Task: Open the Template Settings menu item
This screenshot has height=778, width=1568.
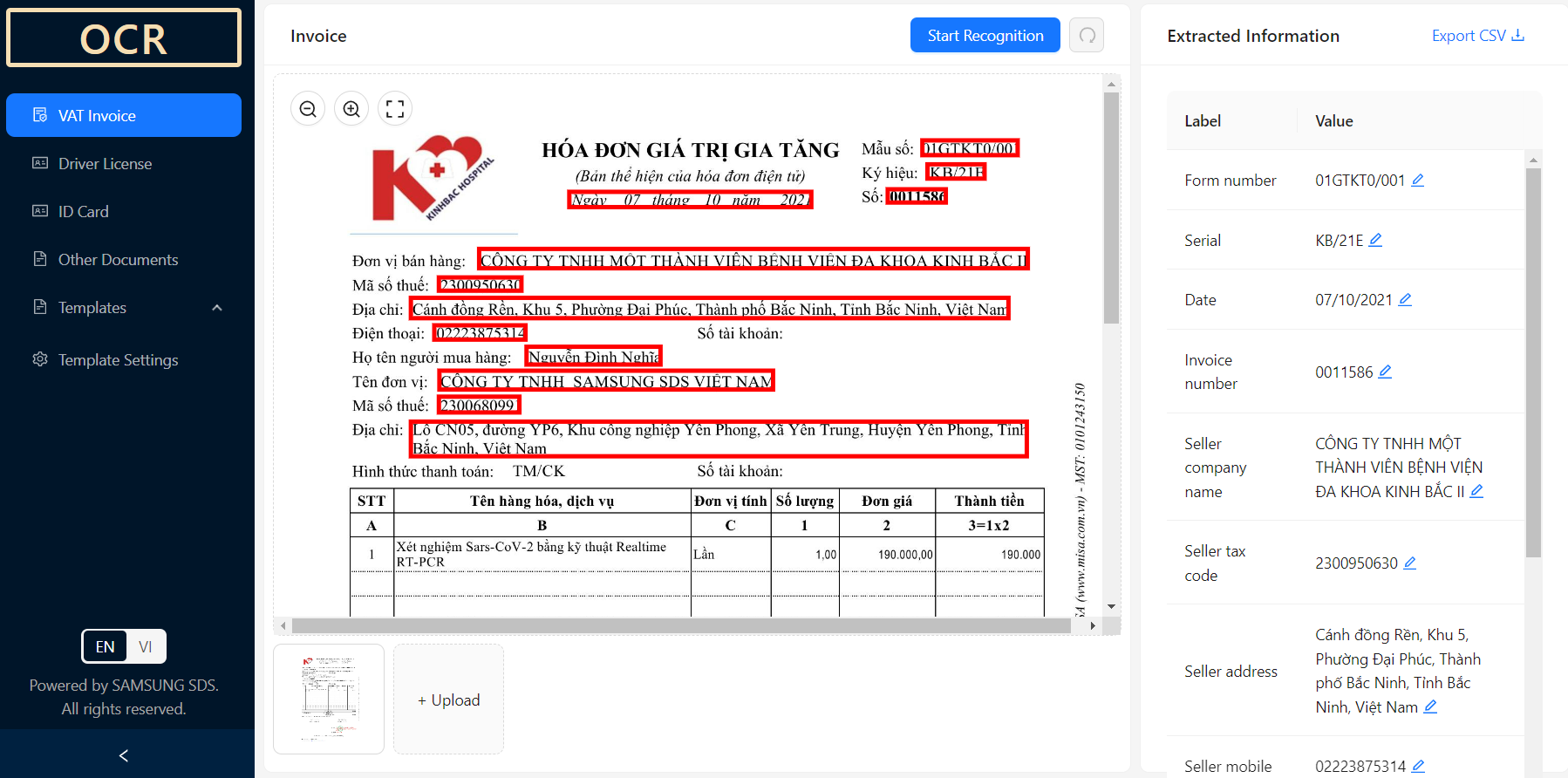Action: pos(124,359)
